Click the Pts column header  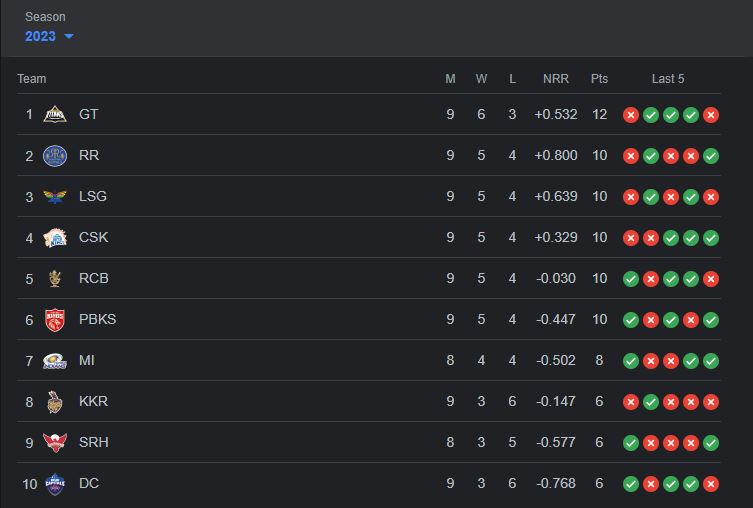(599, 79)
